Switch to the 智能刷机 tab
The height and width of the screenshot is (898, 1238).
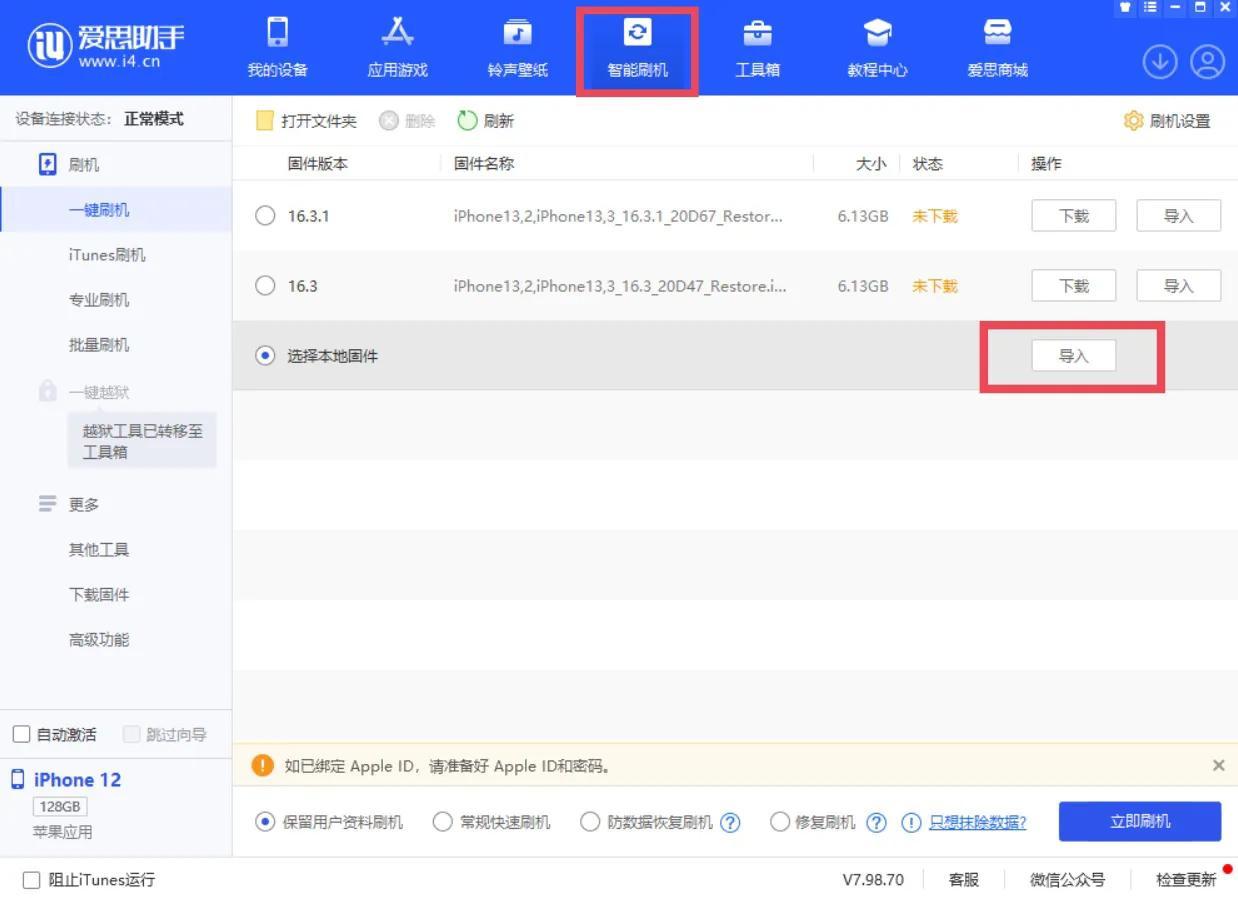(637, 45)
